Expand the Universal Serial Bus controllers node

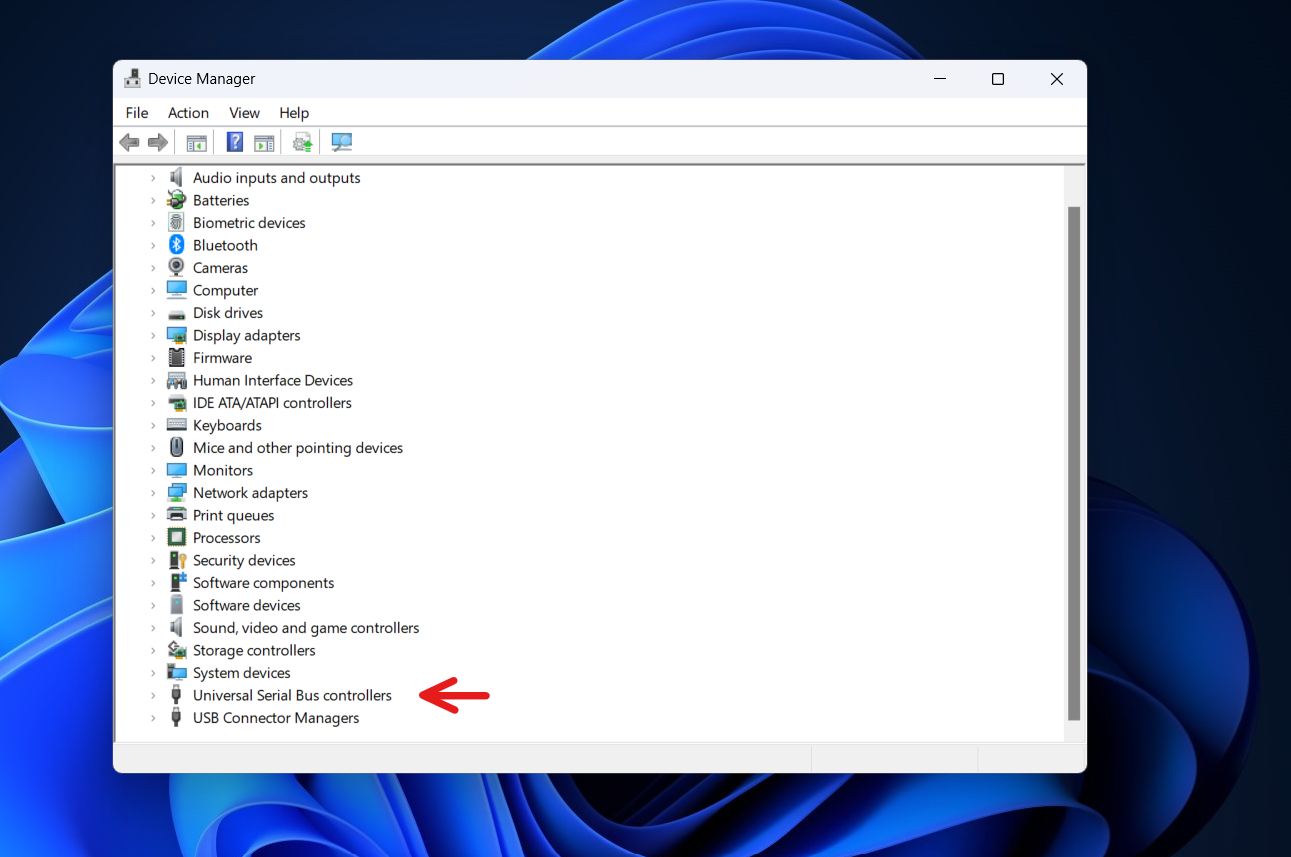click(x=152, y=695)
